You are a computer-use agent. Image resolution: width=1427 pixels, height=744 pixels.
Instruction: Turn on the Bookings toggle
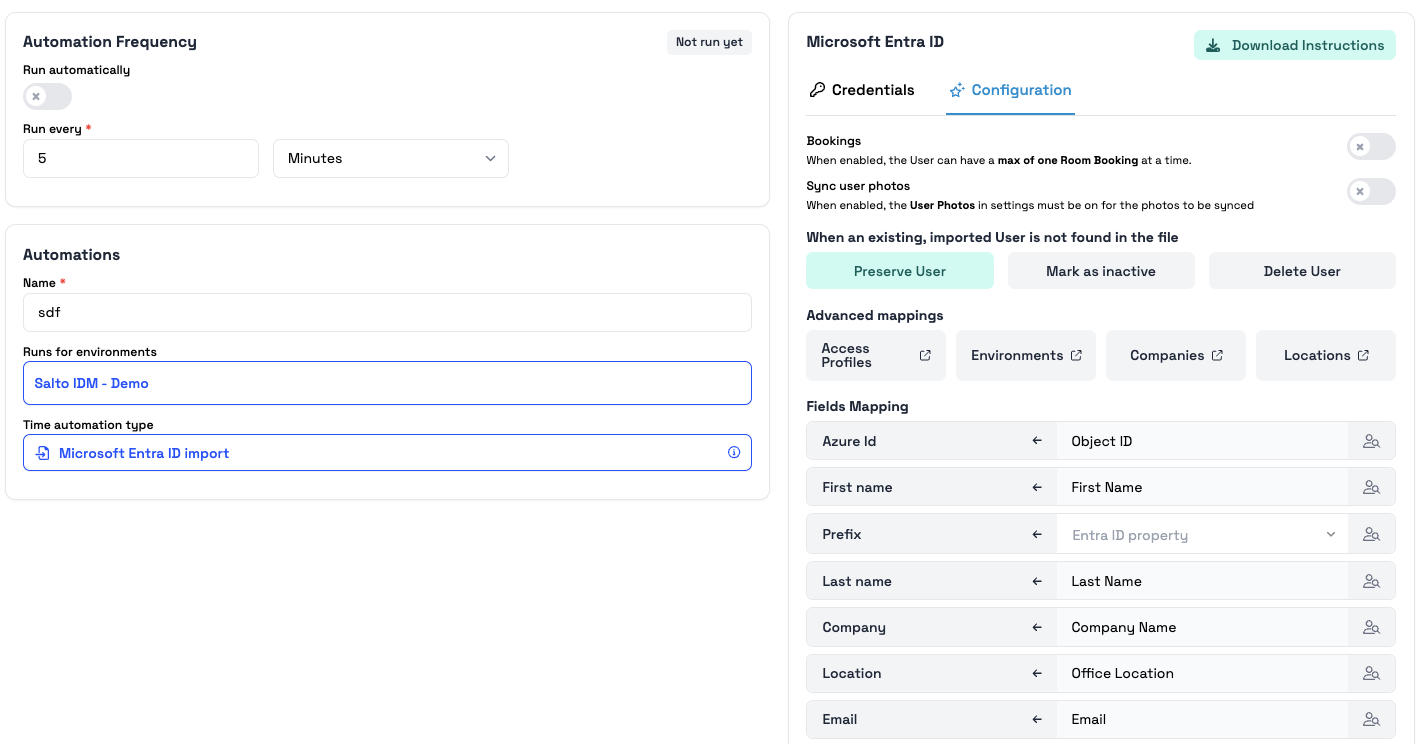[1370, 147]
